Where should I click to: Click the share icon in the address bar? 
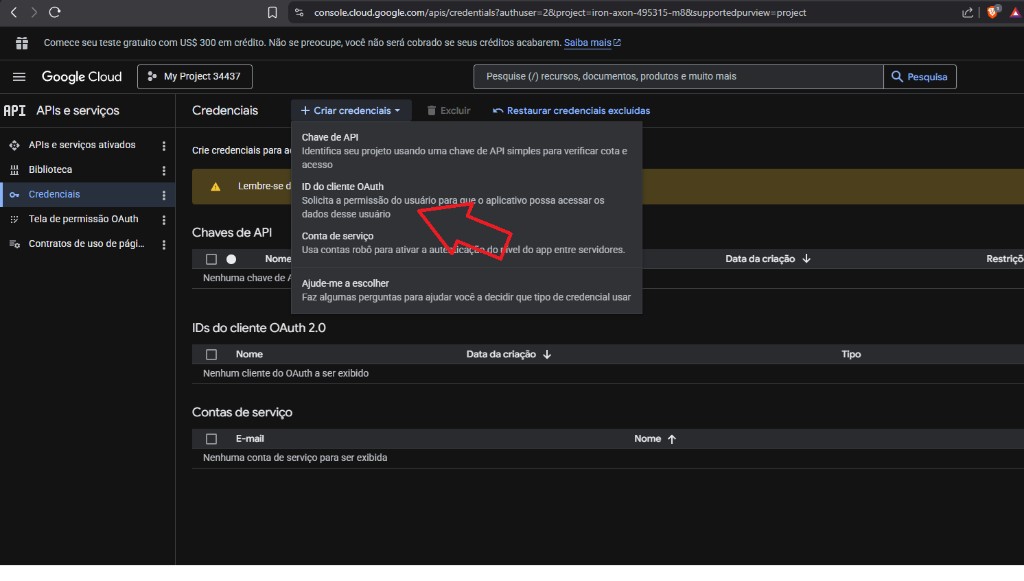967,12
